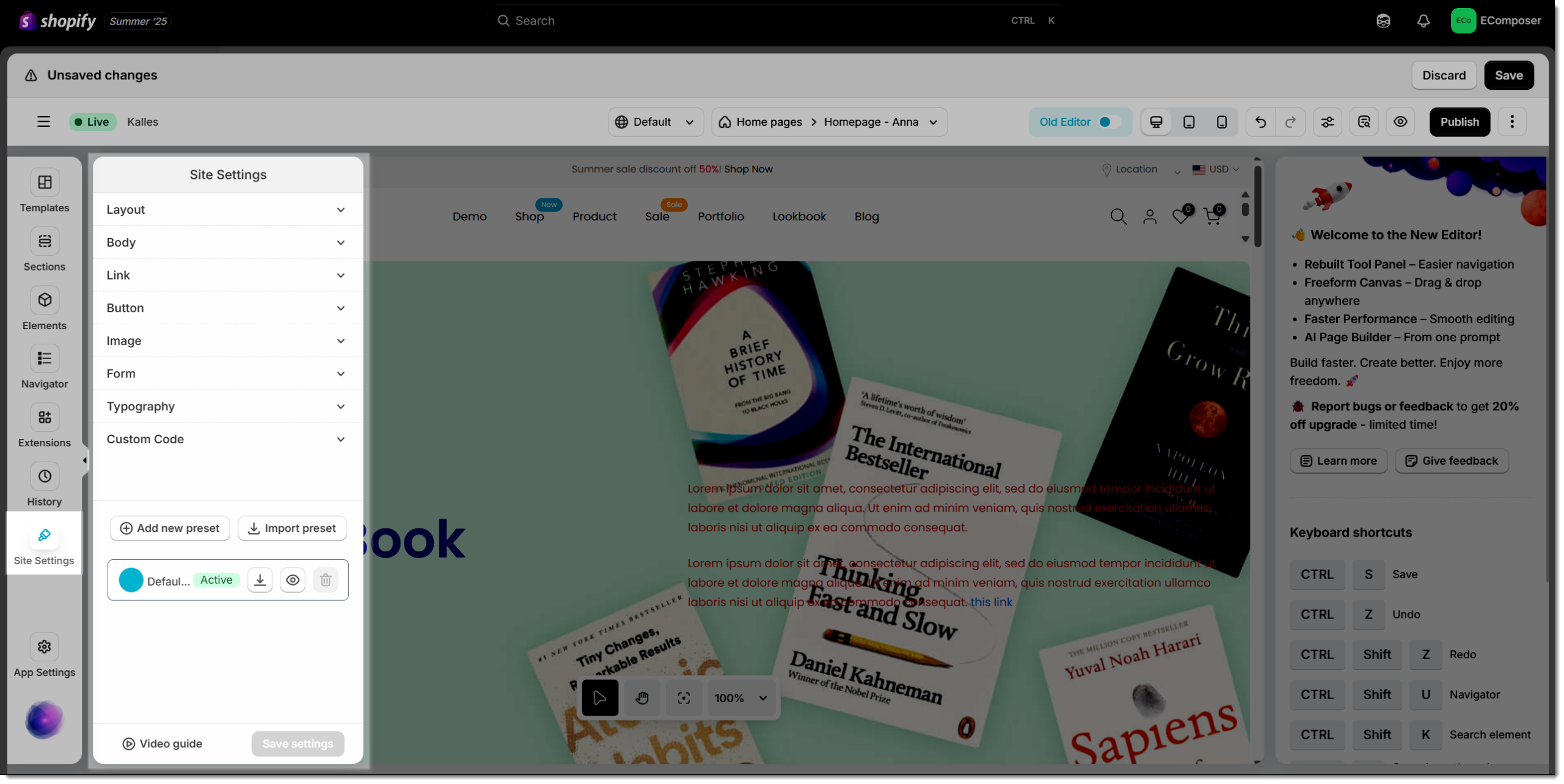Screen dimensions: 1564x784
Task: Open Shopify notifications bell
Action: tap(1423, 21)
